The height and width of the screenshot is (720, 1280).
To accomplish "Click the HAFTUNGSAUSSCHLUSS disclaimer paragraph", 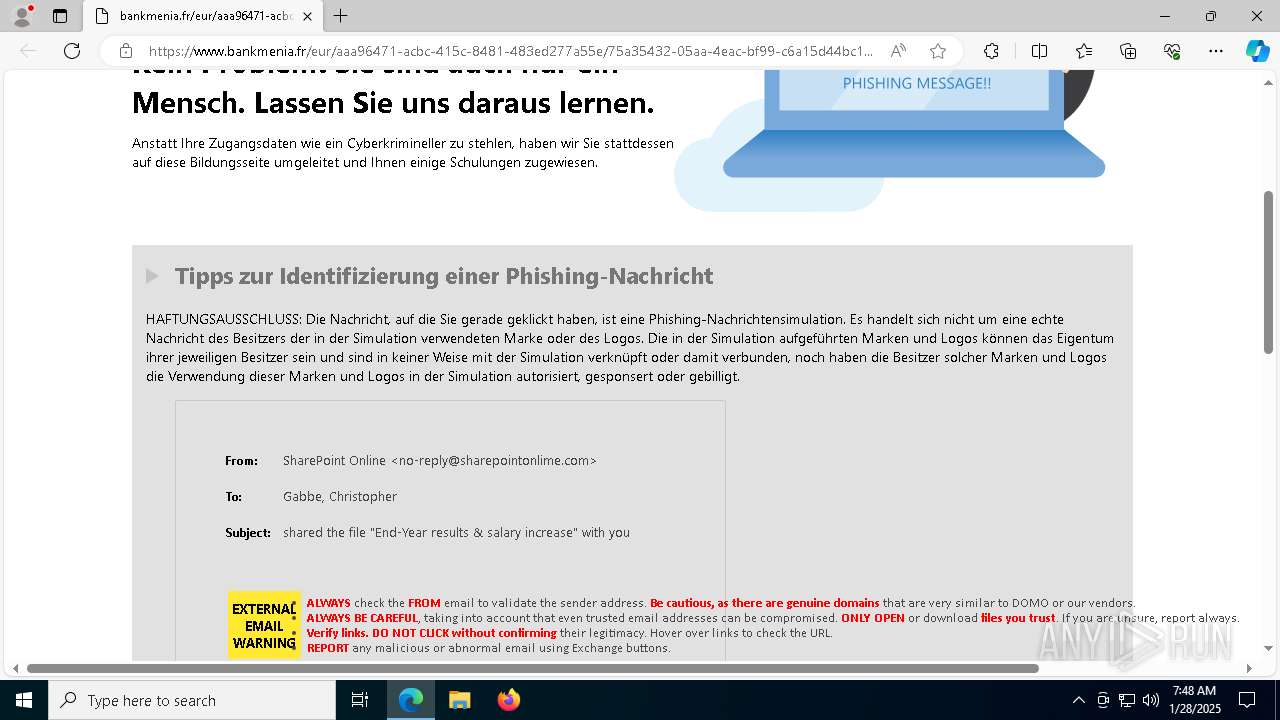I will (630, 348).
